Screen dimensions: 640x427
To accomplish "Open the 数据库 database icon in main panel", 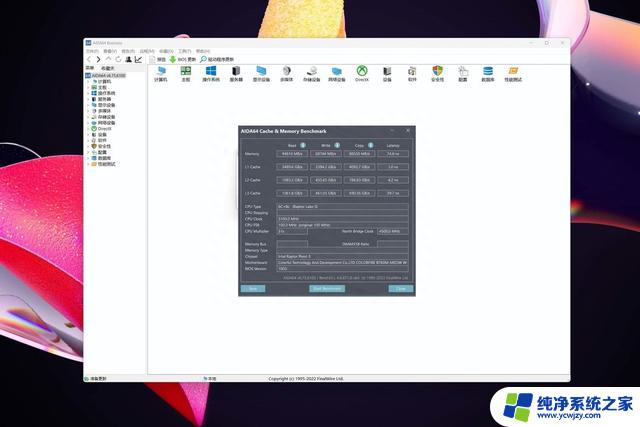I will 488,74.
